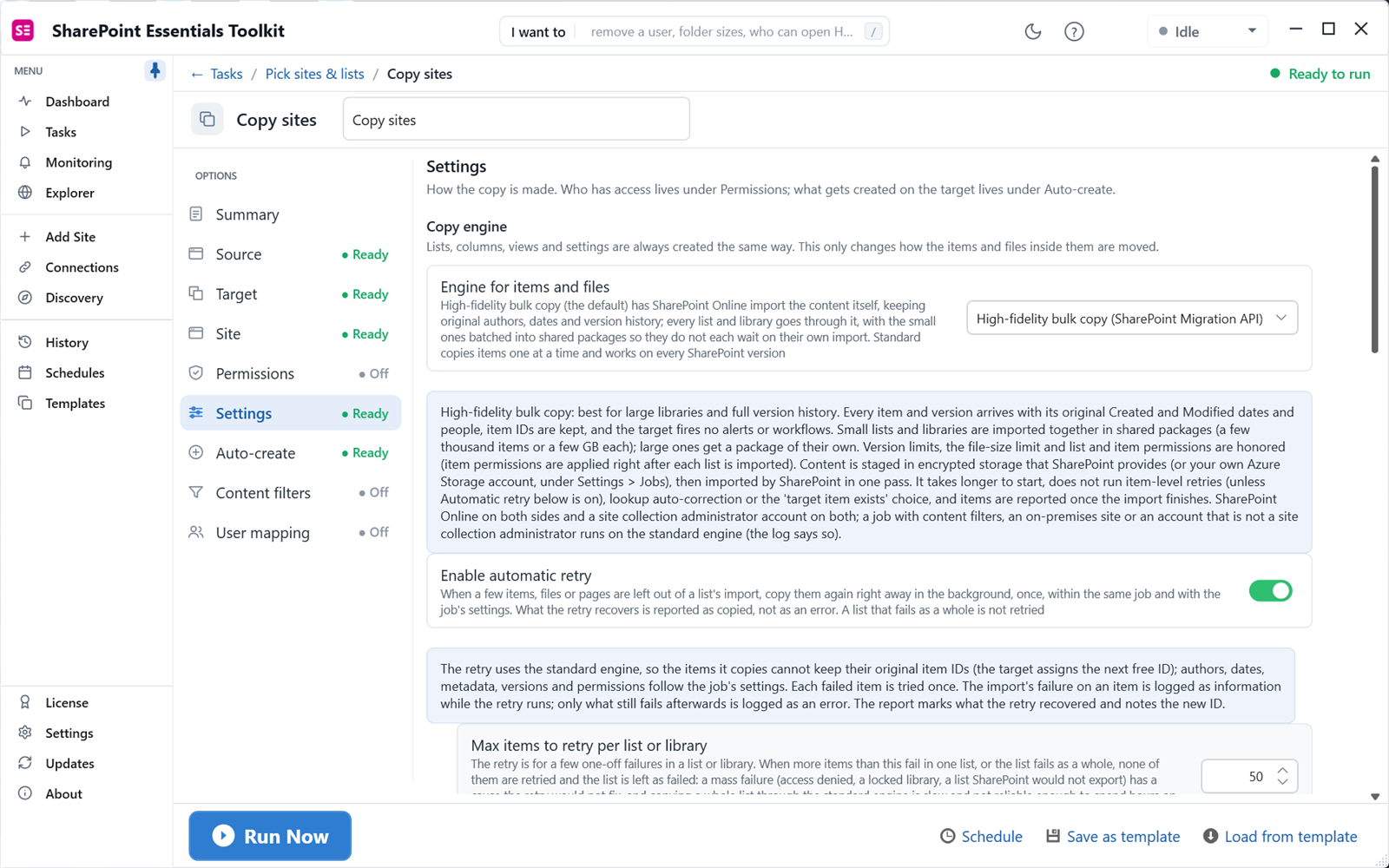Viewport: 1389px width, 868px height.
Task: Click the Templates copy icon
Action: pyautogui.click(x=25, y=403)
